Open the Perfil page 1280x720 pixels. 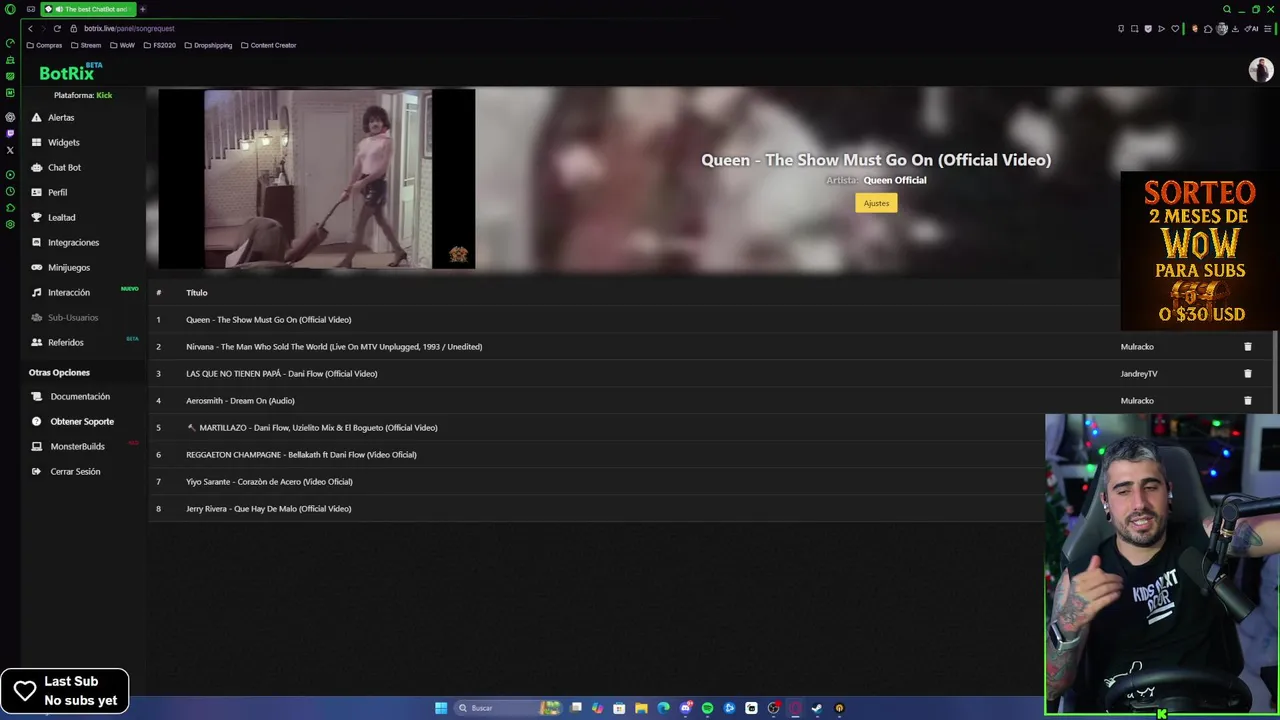tap(57, 192)
